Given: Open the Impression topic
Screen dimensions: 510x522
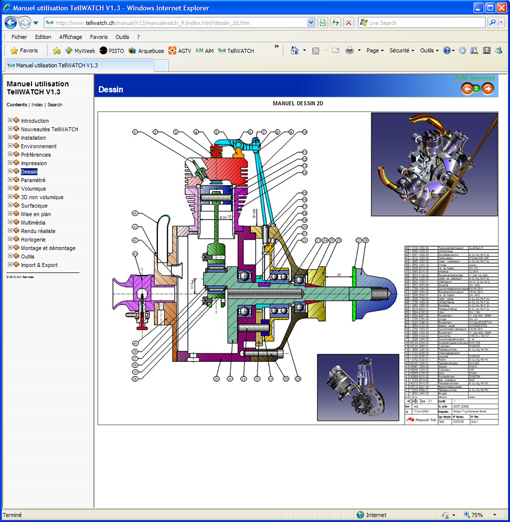Looking at the screenshot, I should click(34, 163).
